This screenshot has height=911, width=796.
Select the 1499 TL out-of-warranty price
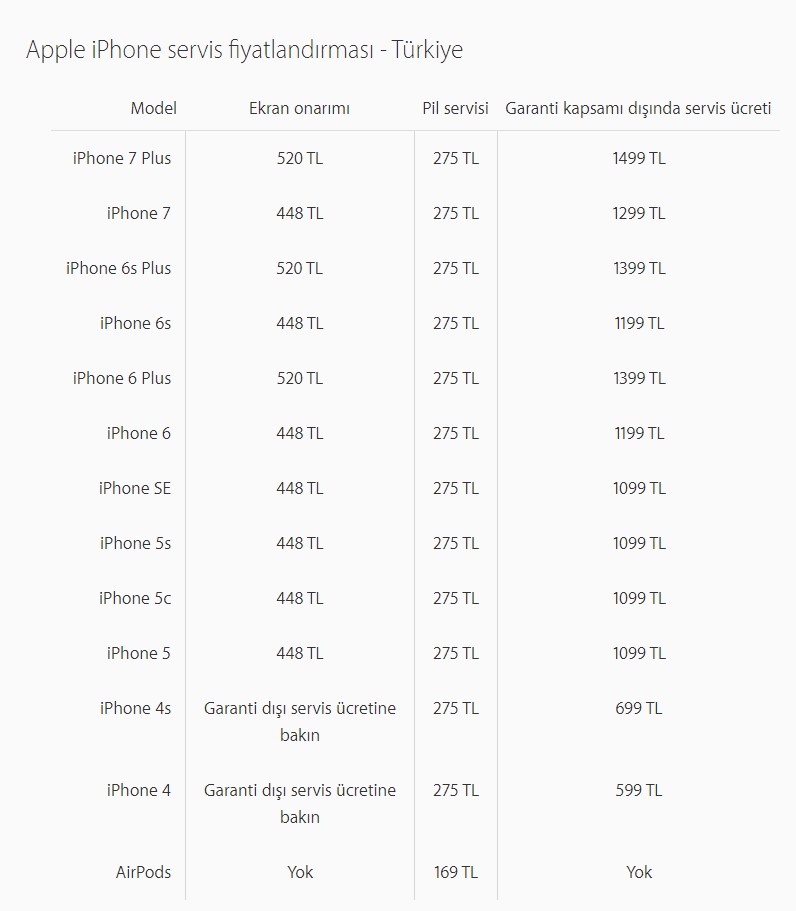[x=639, y=158]
